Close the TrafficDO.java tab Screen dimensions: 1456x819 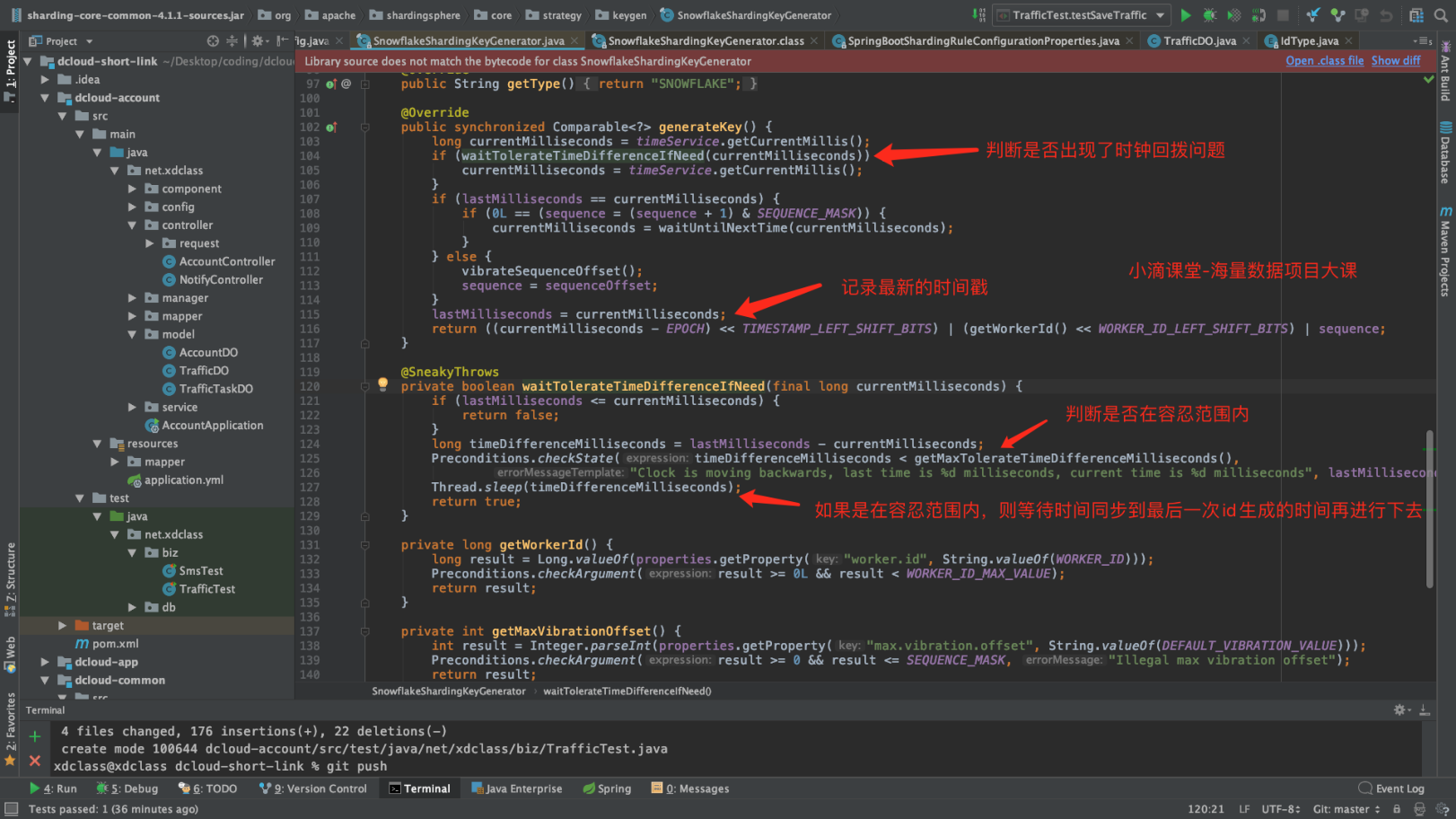1247,41
